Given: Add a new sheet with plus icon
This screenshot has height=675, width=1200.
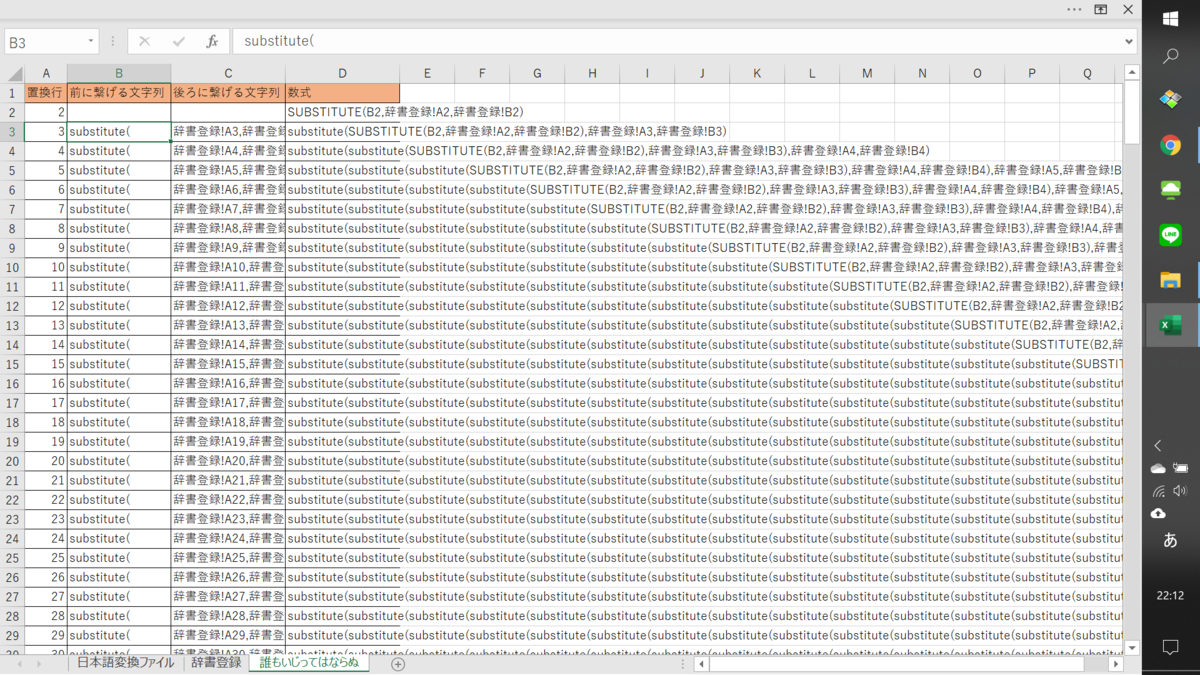Looking at the screenshot, I should coord(398,664).
